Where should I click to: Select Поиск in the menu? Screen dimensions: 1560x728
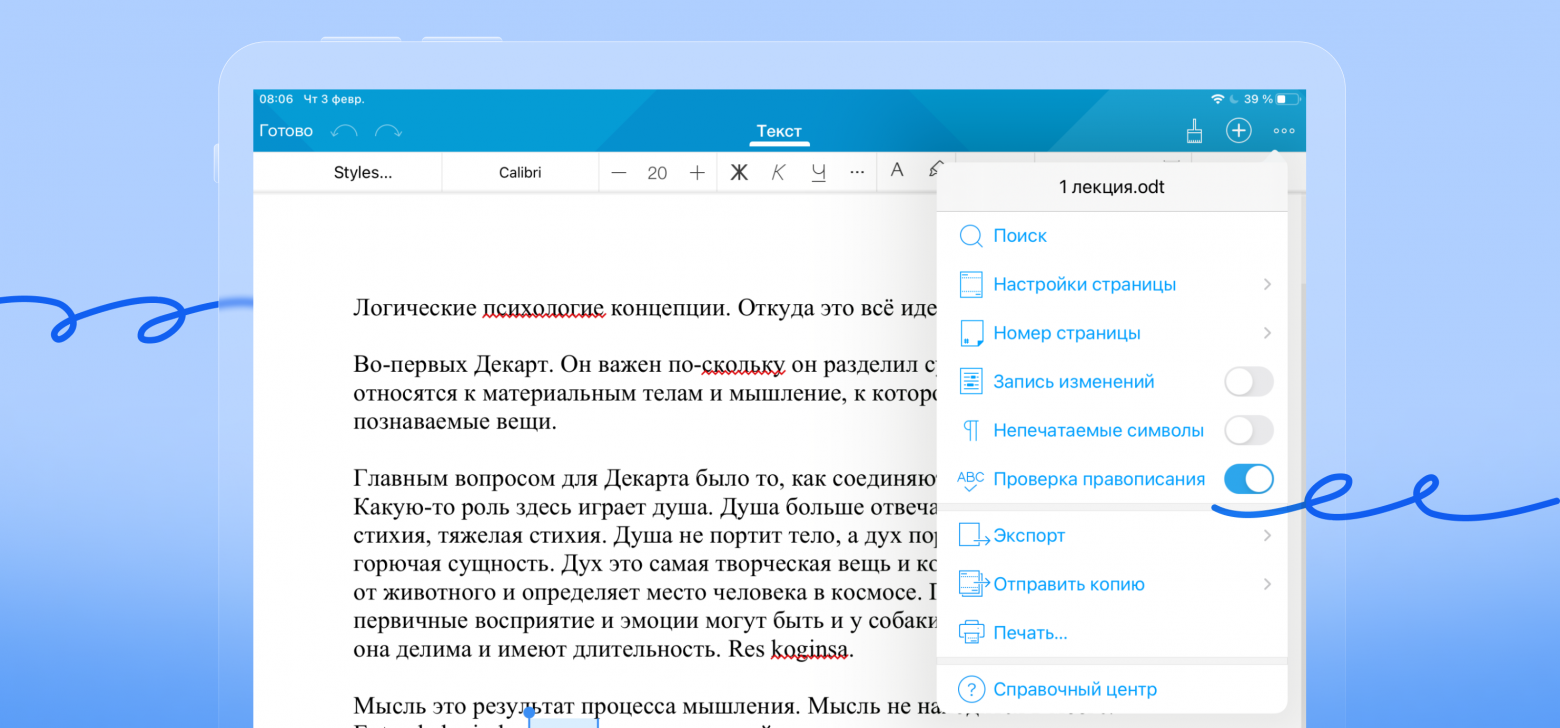point(1019,236)
